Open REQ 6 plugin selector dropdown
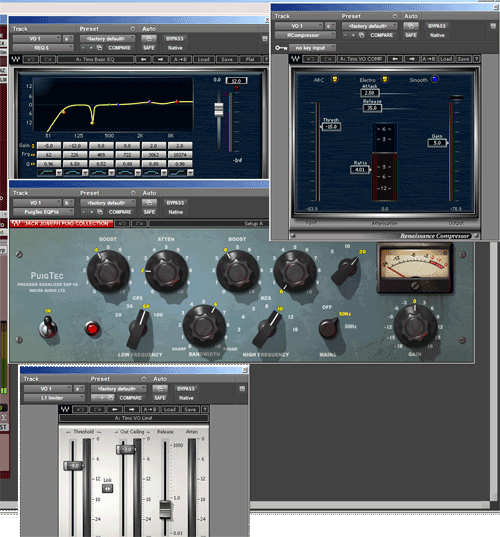 coord(43,48)
